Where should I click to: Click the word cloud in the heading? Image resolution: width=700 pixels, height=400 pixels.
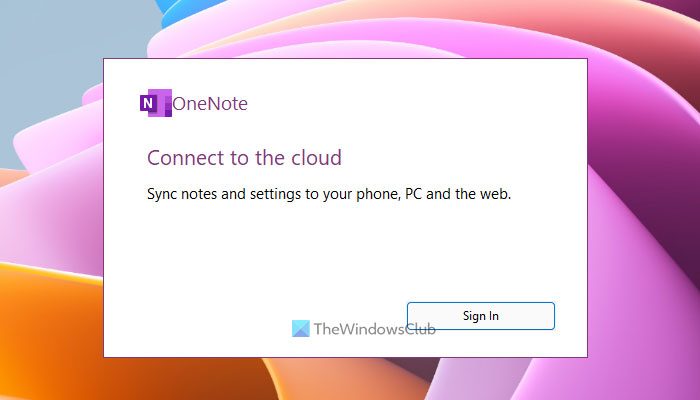point(317,158)
